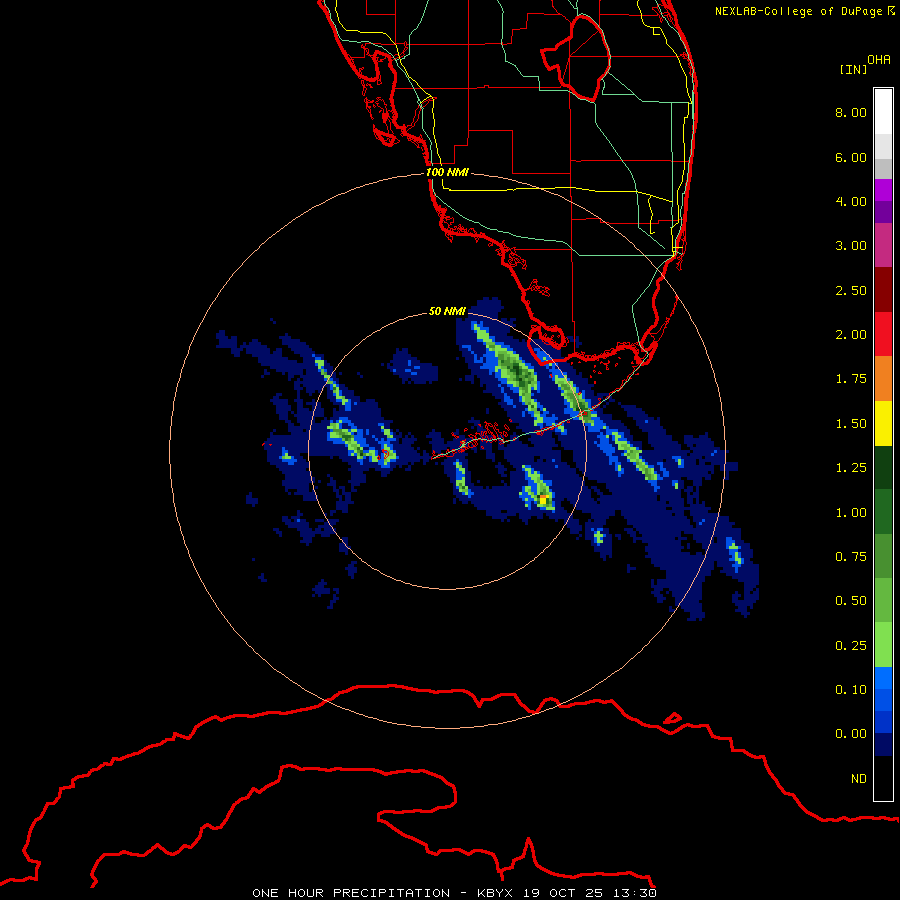Select the 2.50 legend value
The height and width of the screenshot is (900, 900).
click(x=851, y=290)
